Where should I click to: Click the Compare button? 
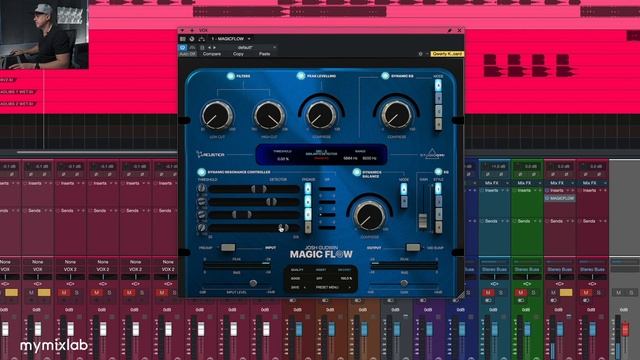212,54
